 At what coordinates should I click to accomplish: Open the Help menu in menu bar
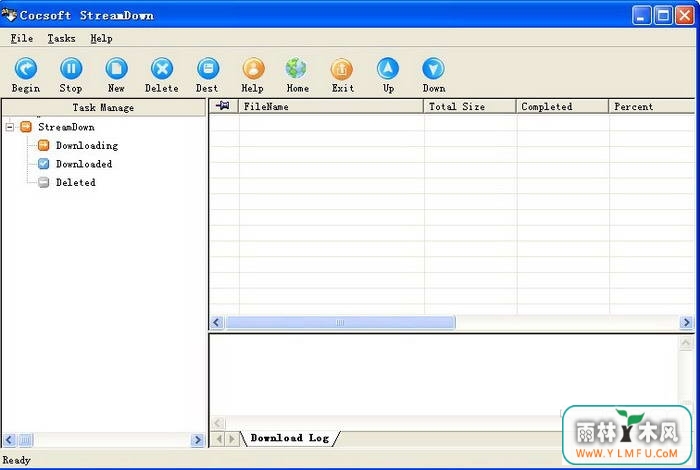pos(101,38)
